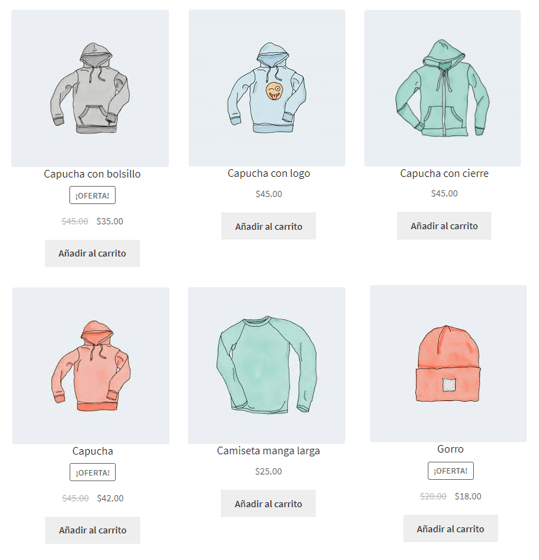This screenshot has height=560, width=539.
Task: Click the ¡OFERTA! badge under Gorro
Action: pyautogui.click(x=450, y=471)
